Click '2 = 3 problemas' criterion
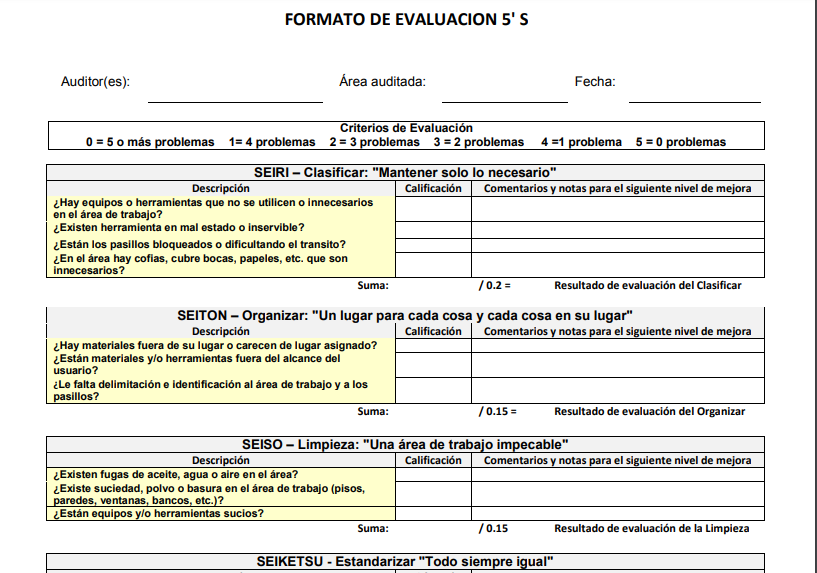The width and height of the screenshot is (817, 573). (x=375, y=142)
